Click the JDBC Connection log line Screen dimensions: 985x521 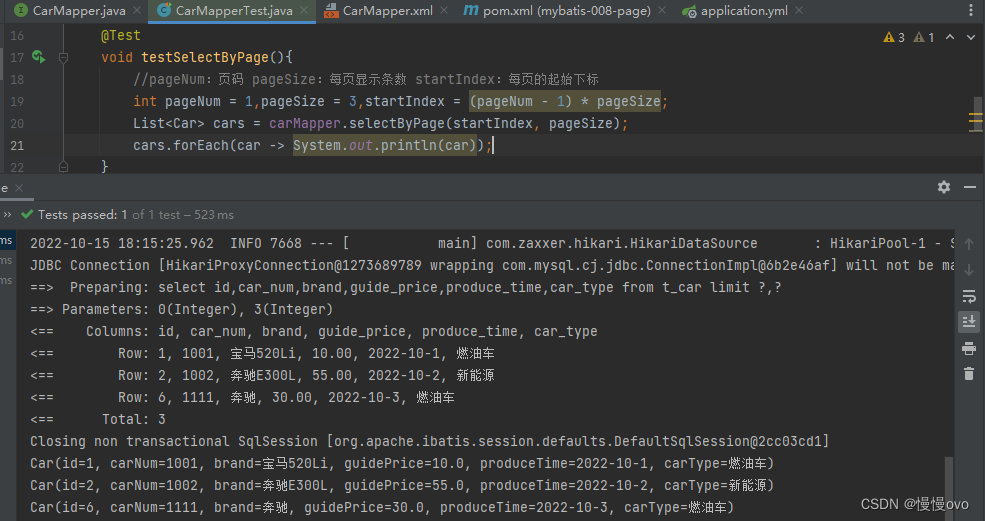click(492, 265)
